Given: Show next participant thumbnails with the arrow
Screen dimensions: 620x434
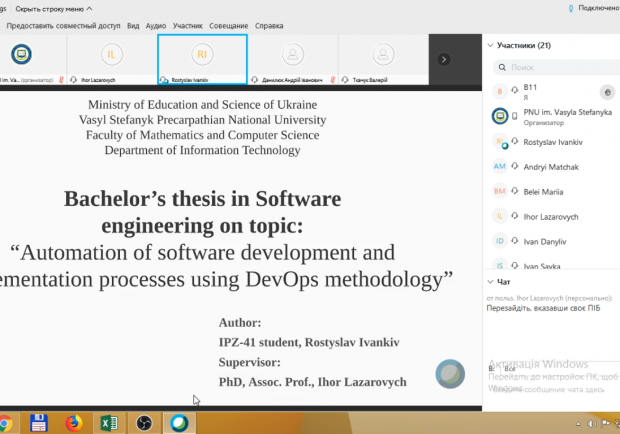Looking at the screenshot, I should [x=443, y=59].
